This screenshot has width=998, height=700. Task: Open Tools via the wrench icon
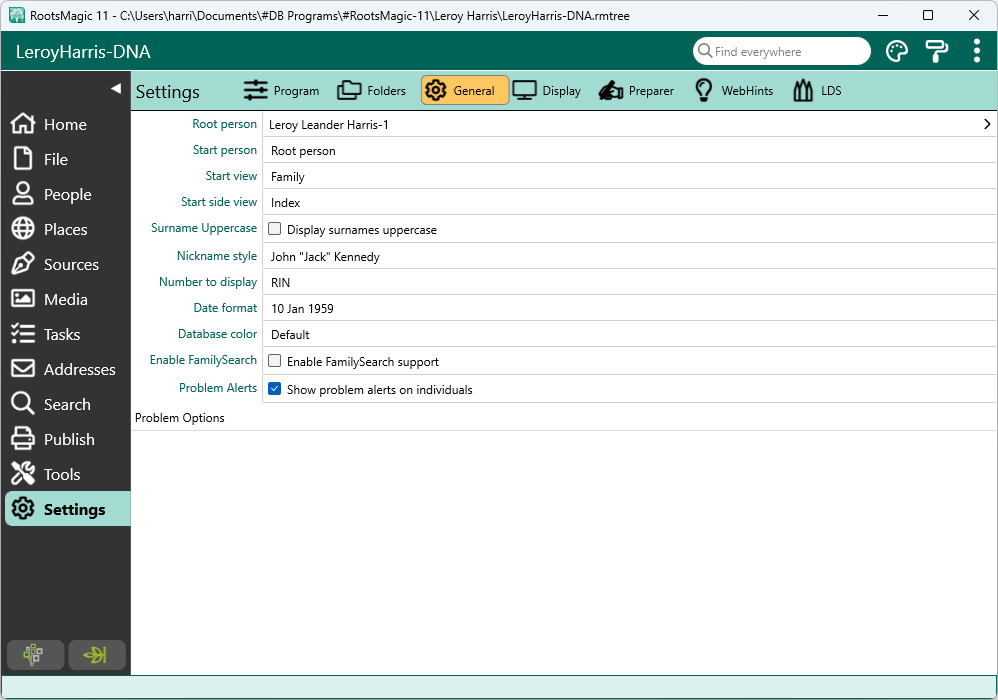(x=23, y=474)
